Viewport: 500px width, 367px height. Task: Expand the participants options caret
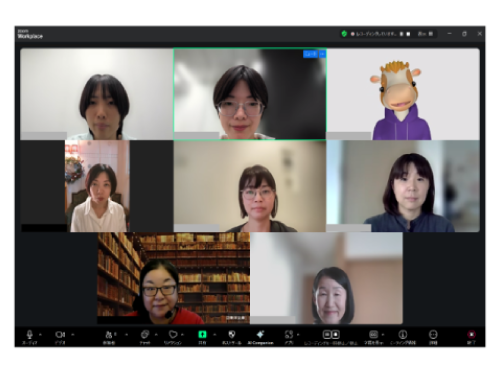126,334
